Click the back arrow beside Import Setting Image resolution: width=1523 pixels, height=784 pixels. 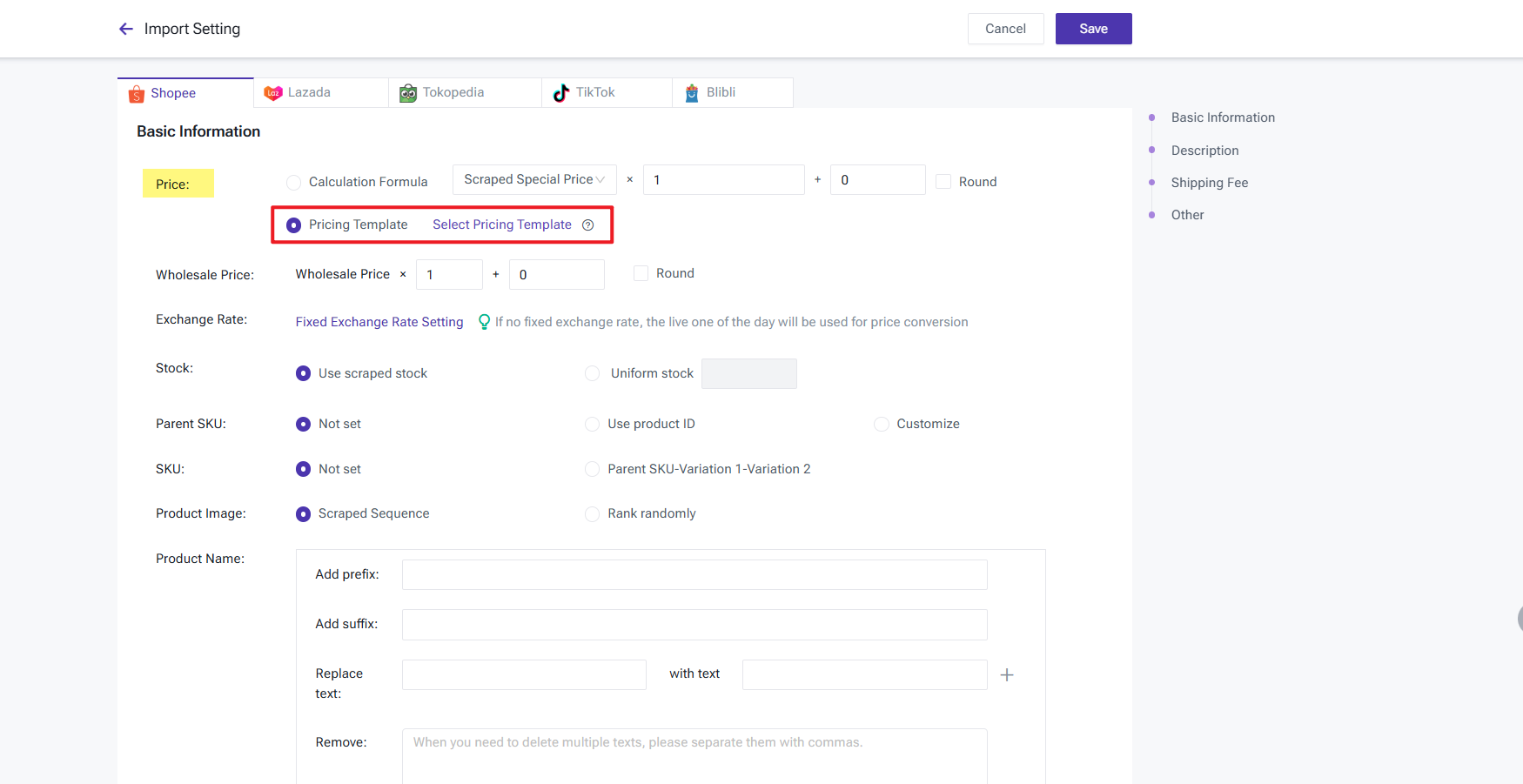tap(126, 29)
